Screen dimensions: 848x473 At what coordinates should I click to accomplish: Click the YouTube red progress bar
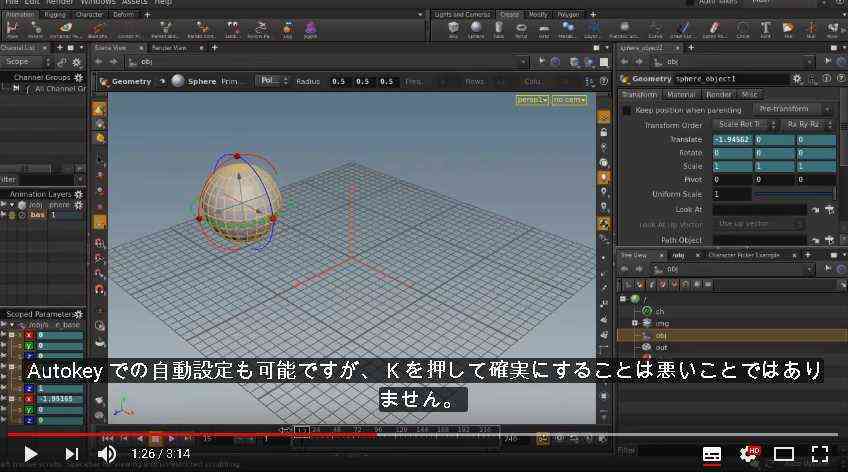(192, 434)
